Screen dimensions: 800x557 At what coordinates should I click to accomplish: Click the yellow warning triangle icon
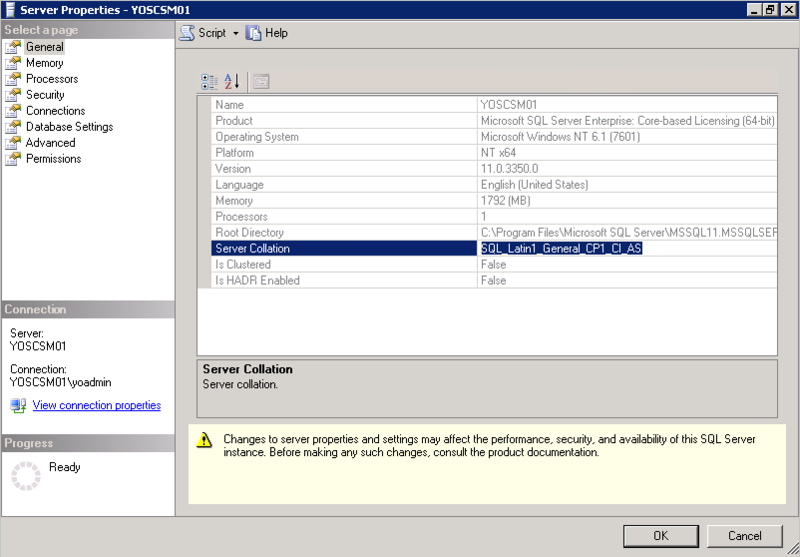(x=204, y=440)
